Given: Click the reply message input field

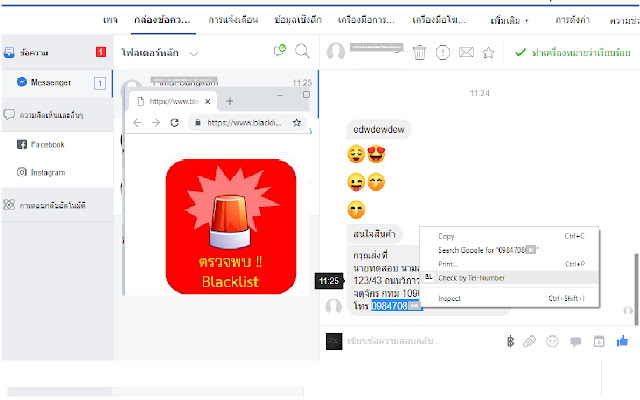Looking at the screenshot, I should click(x=420, y=341).
